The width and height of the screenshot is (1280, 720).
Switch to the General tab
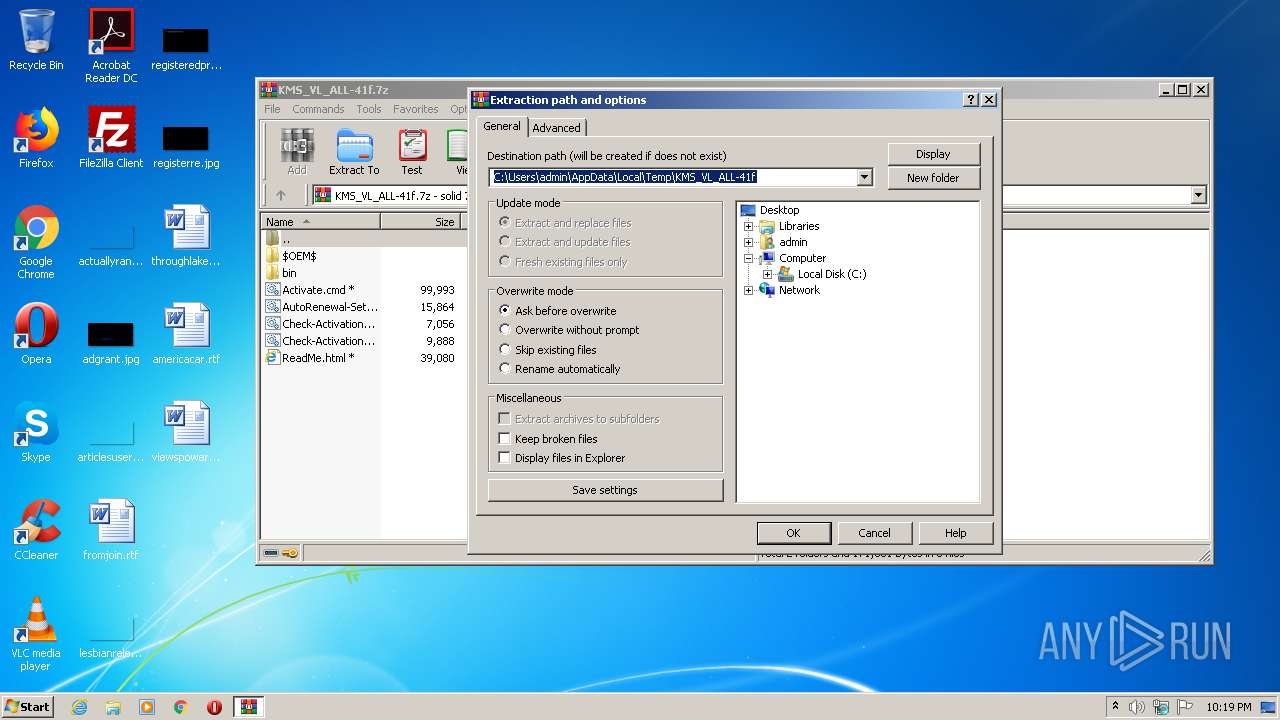point(502,126)
